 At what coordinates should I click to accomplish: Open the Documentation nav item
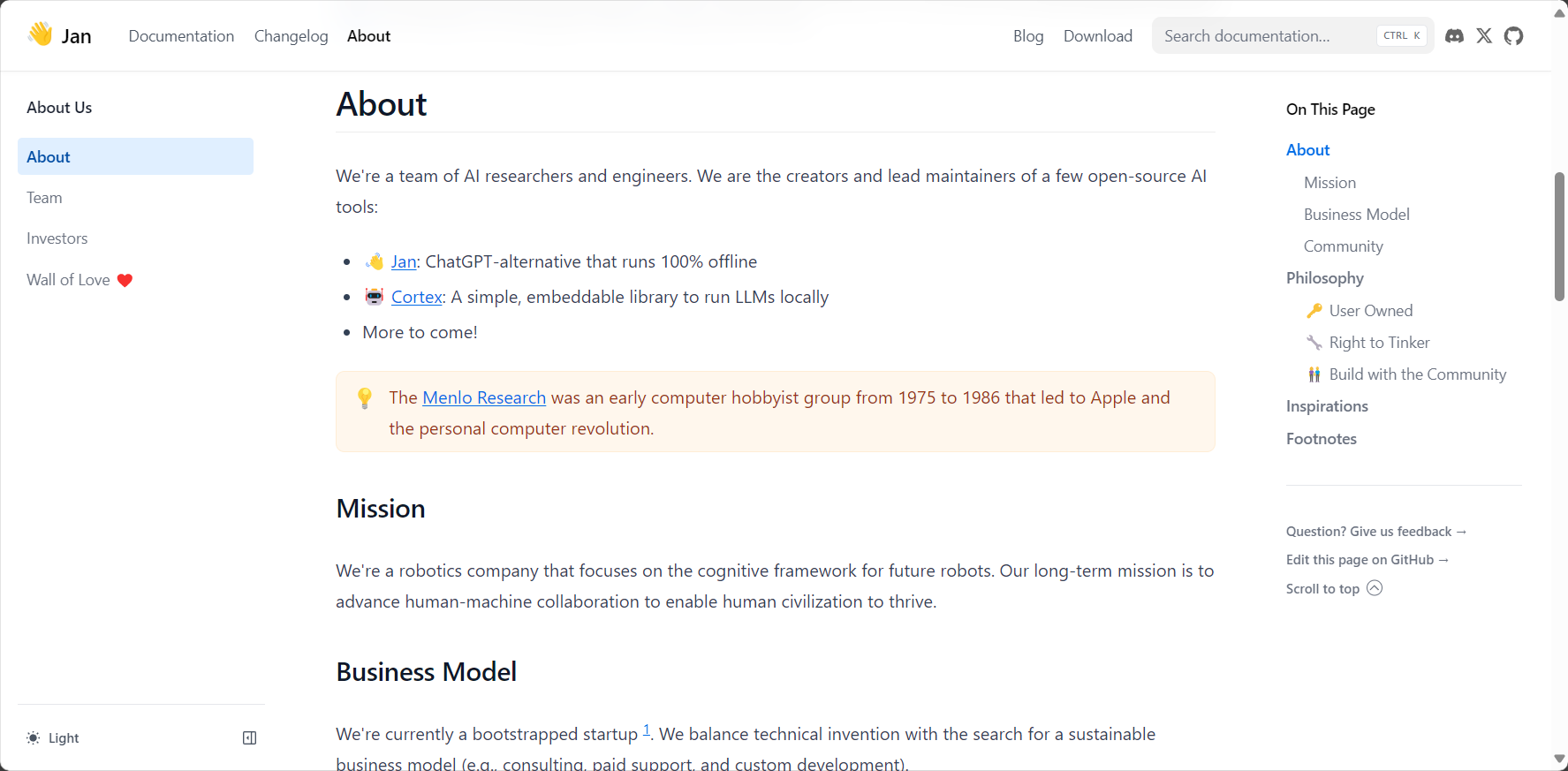(181, 36)
